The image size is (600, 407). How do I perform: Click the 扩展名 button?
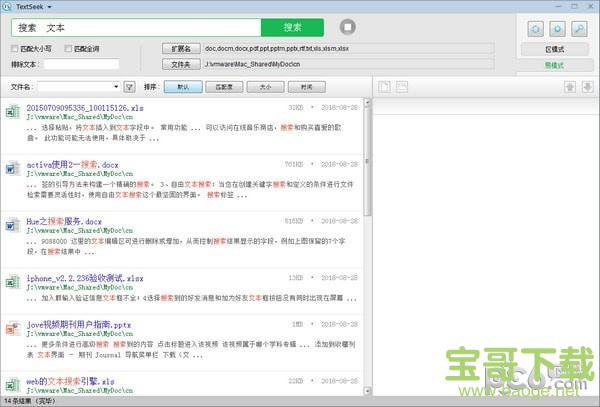coord(181,49)
